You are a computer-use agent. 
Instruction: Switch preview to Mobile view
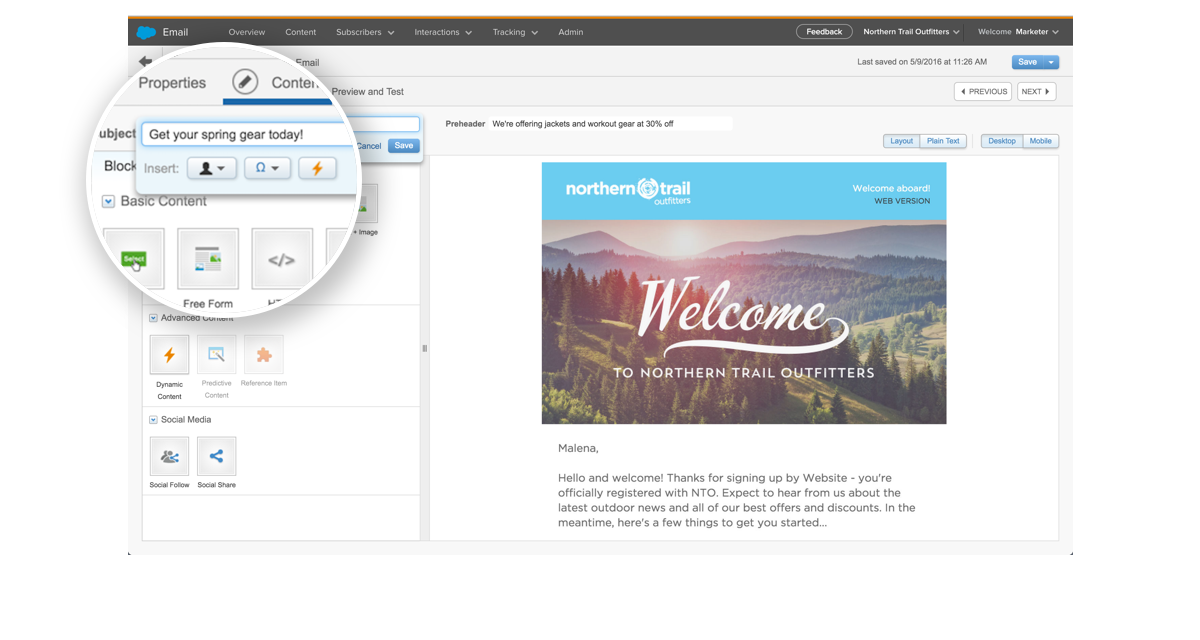tap(1040, 141)
